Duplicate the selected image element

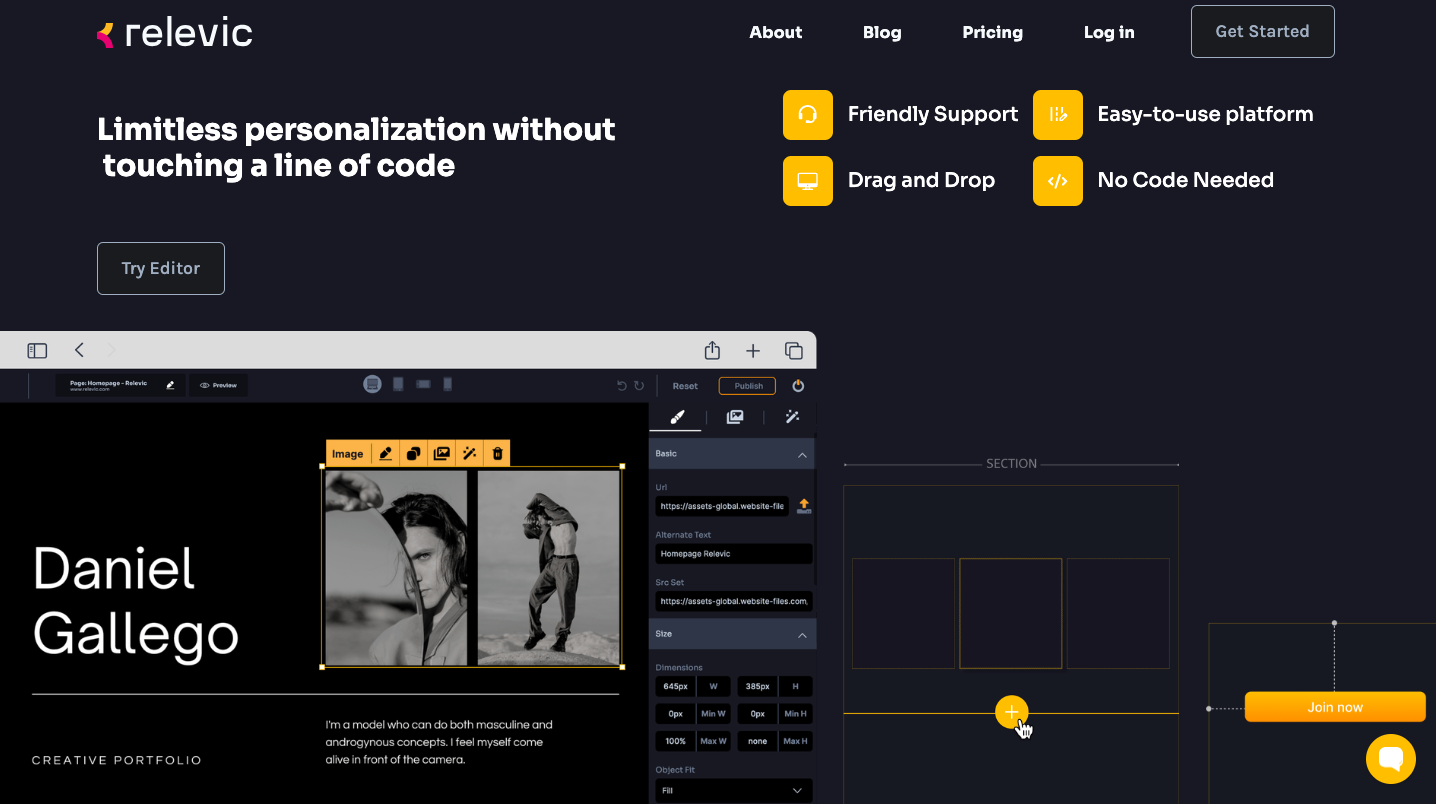(413, 453)
